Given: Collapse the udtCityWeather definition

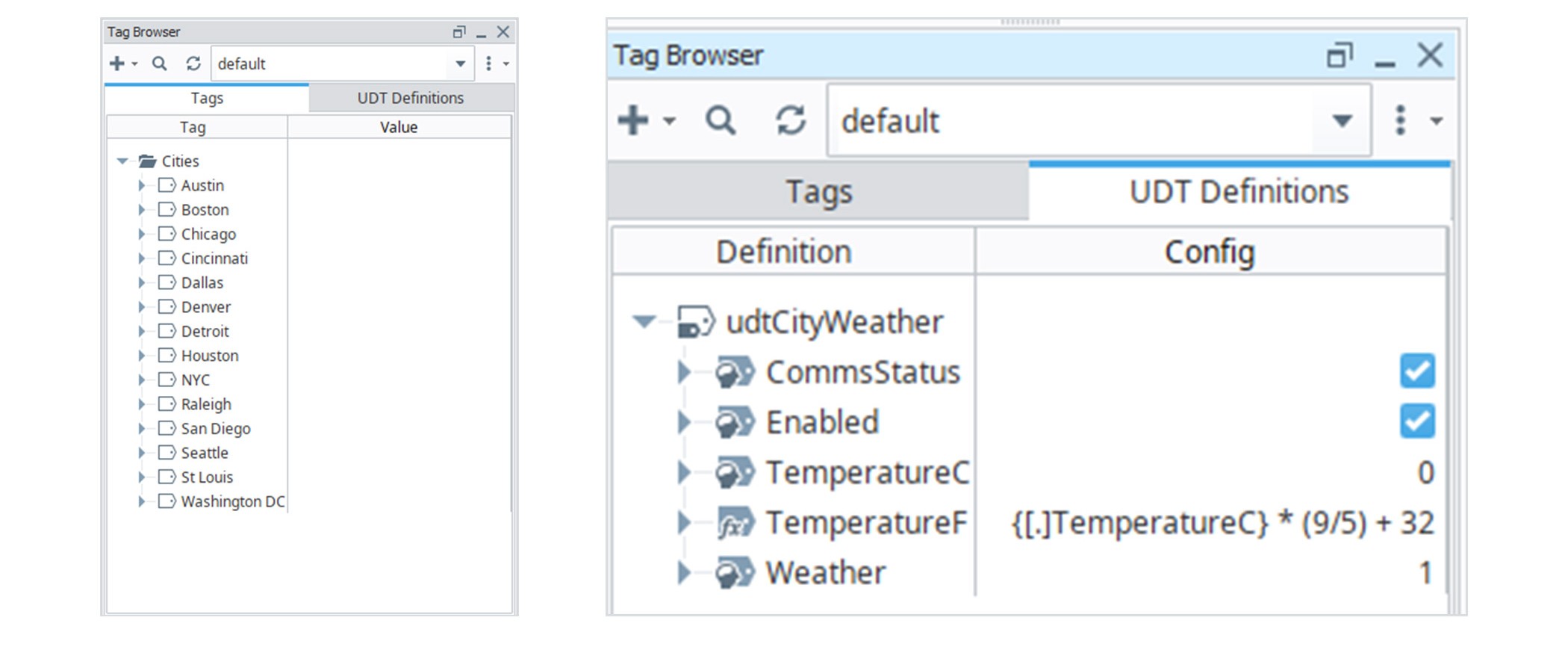Looking at the screenshot, I should click(644, 322).
